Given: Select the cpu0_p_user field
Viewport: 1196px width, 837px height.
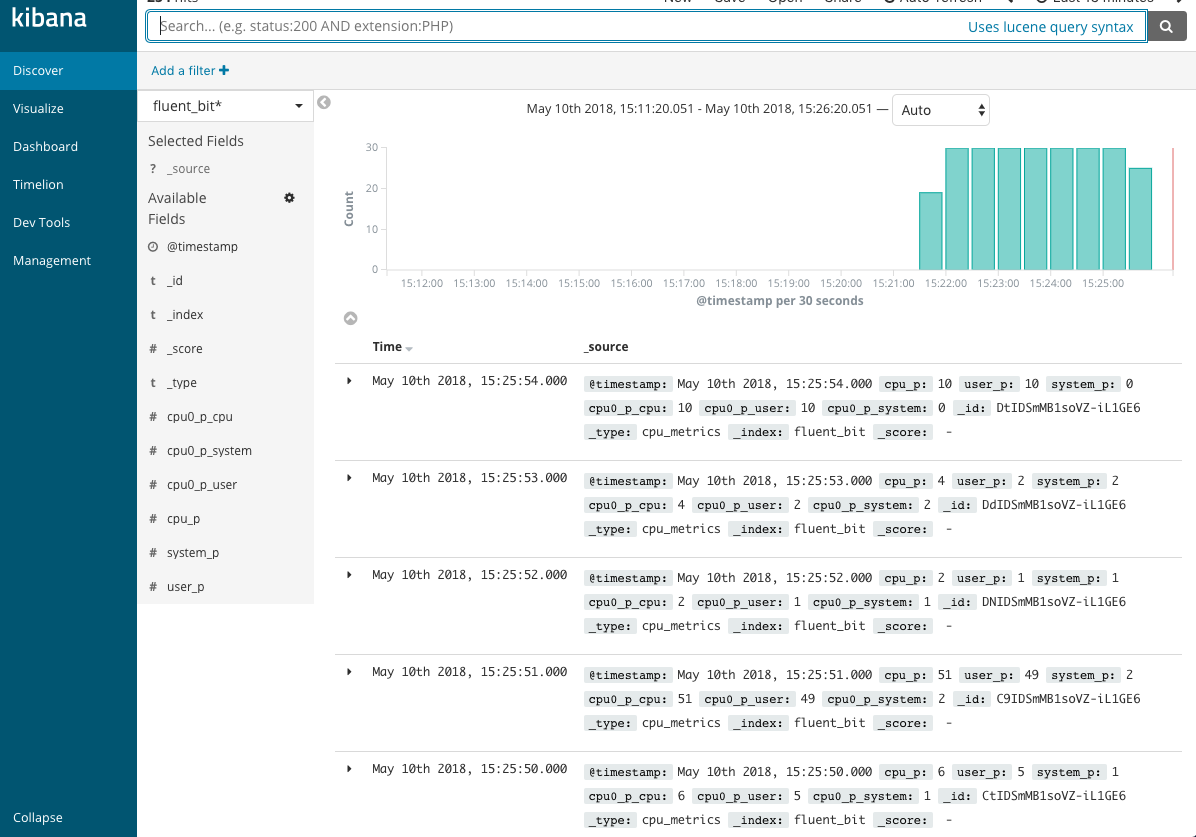Looking at the screenshot, I should click(202, 484).
